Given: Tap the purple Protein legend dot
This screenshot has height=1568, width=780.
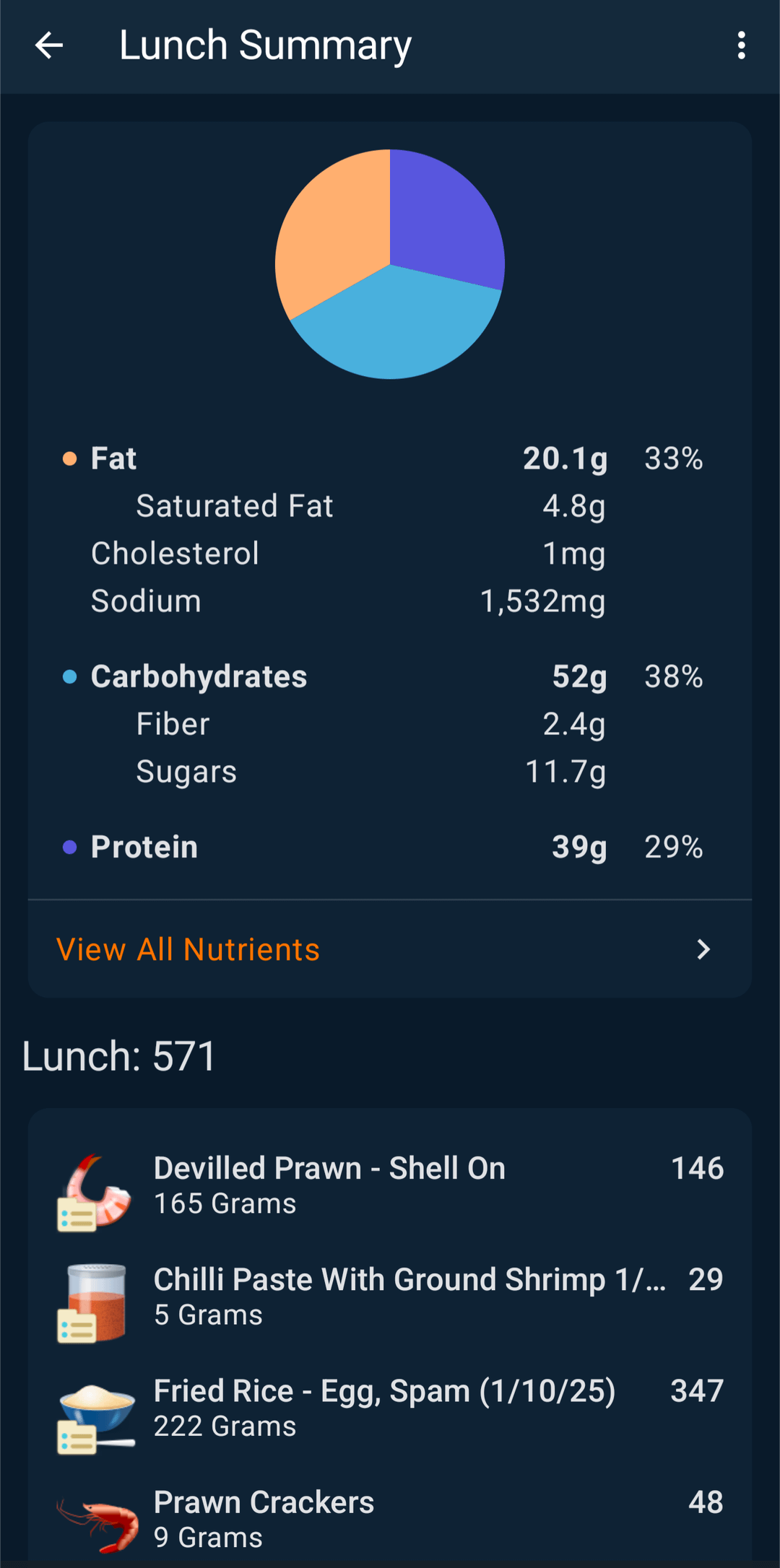Looking at the screenshot, I should click(x=69, y=848).
